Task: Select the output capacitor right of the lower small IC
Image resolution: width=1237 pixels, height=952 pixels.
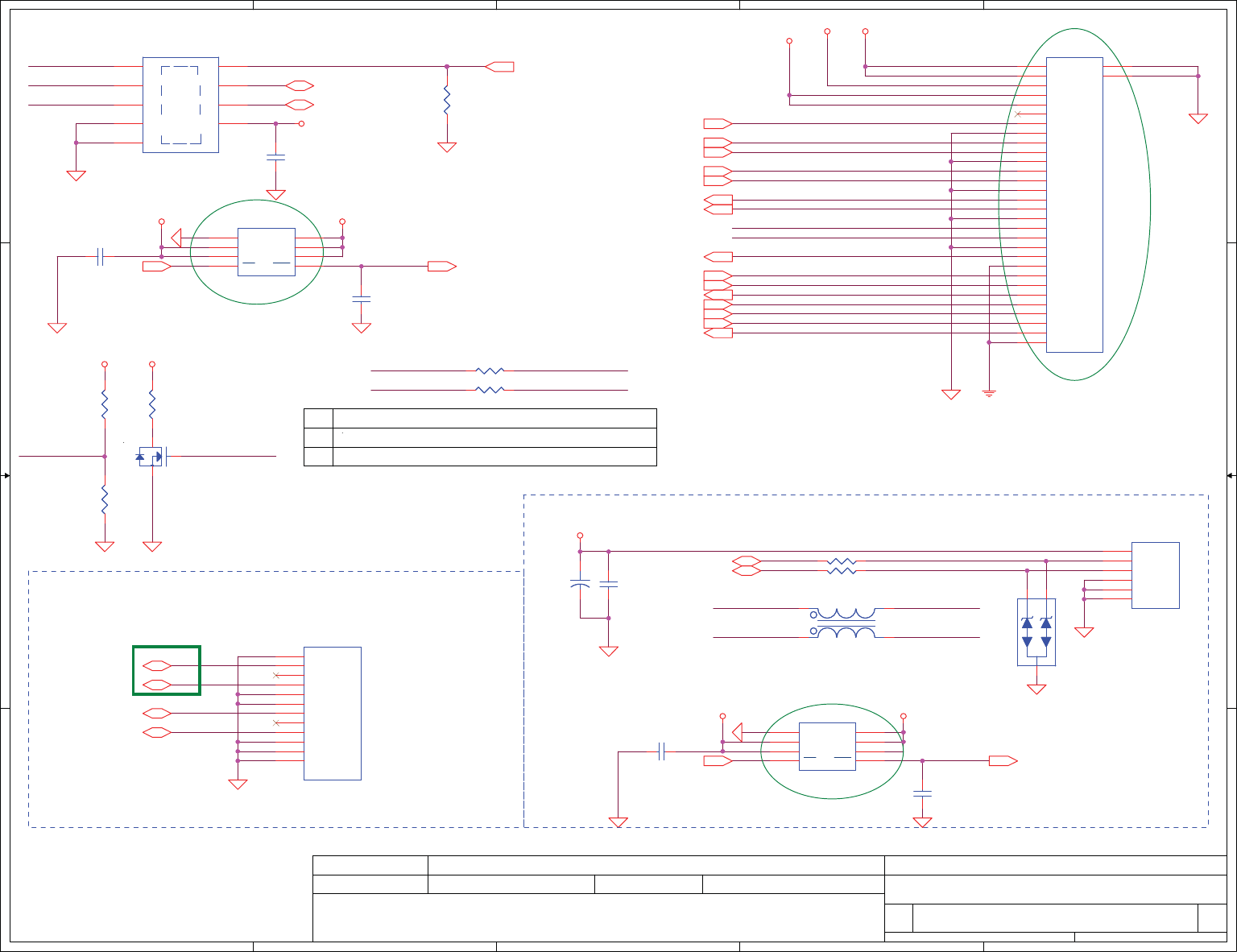Action: (922, 794)
